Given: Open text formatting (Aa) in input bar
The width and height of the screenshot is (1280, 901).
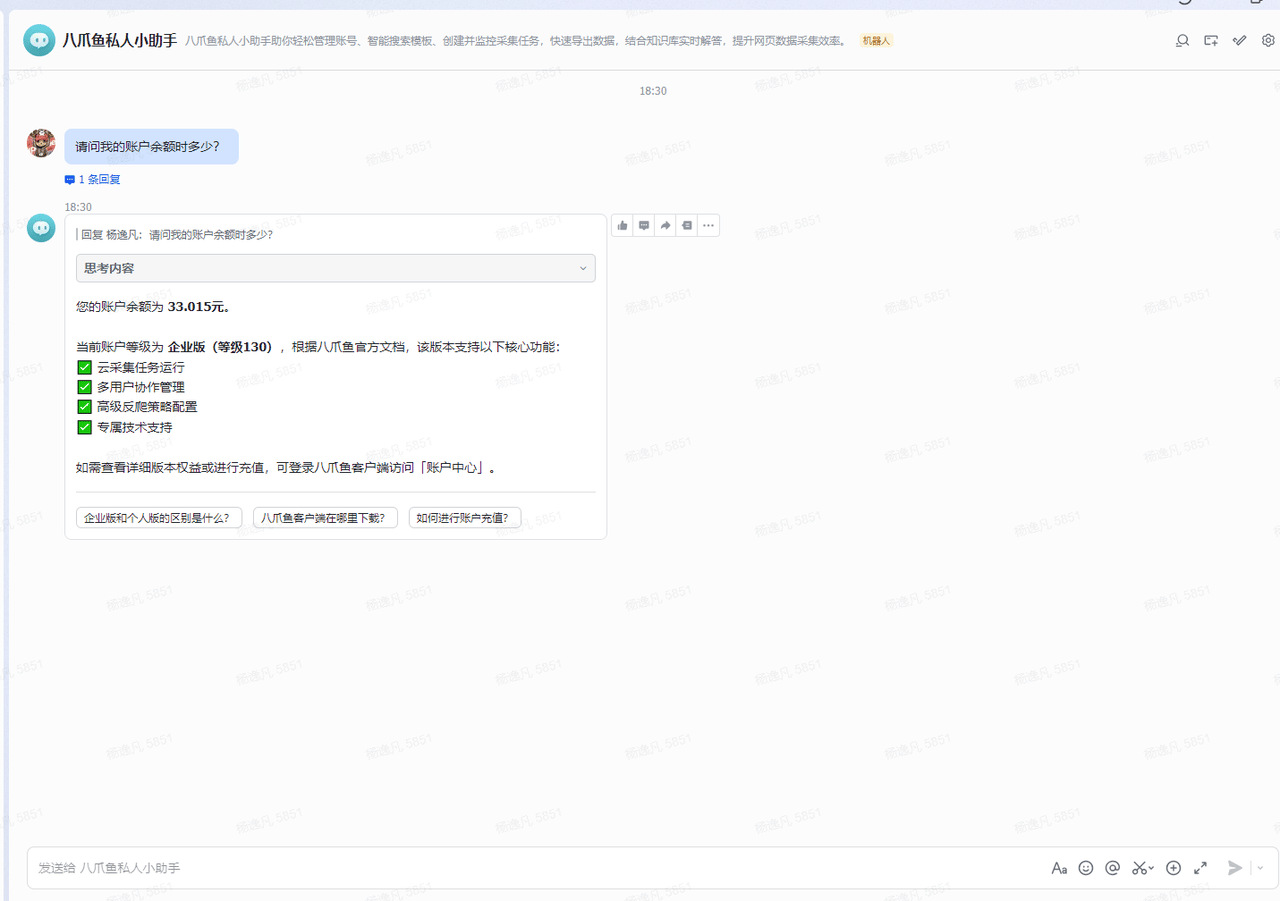Looking at the screenshot, I should pos(1059,868).
